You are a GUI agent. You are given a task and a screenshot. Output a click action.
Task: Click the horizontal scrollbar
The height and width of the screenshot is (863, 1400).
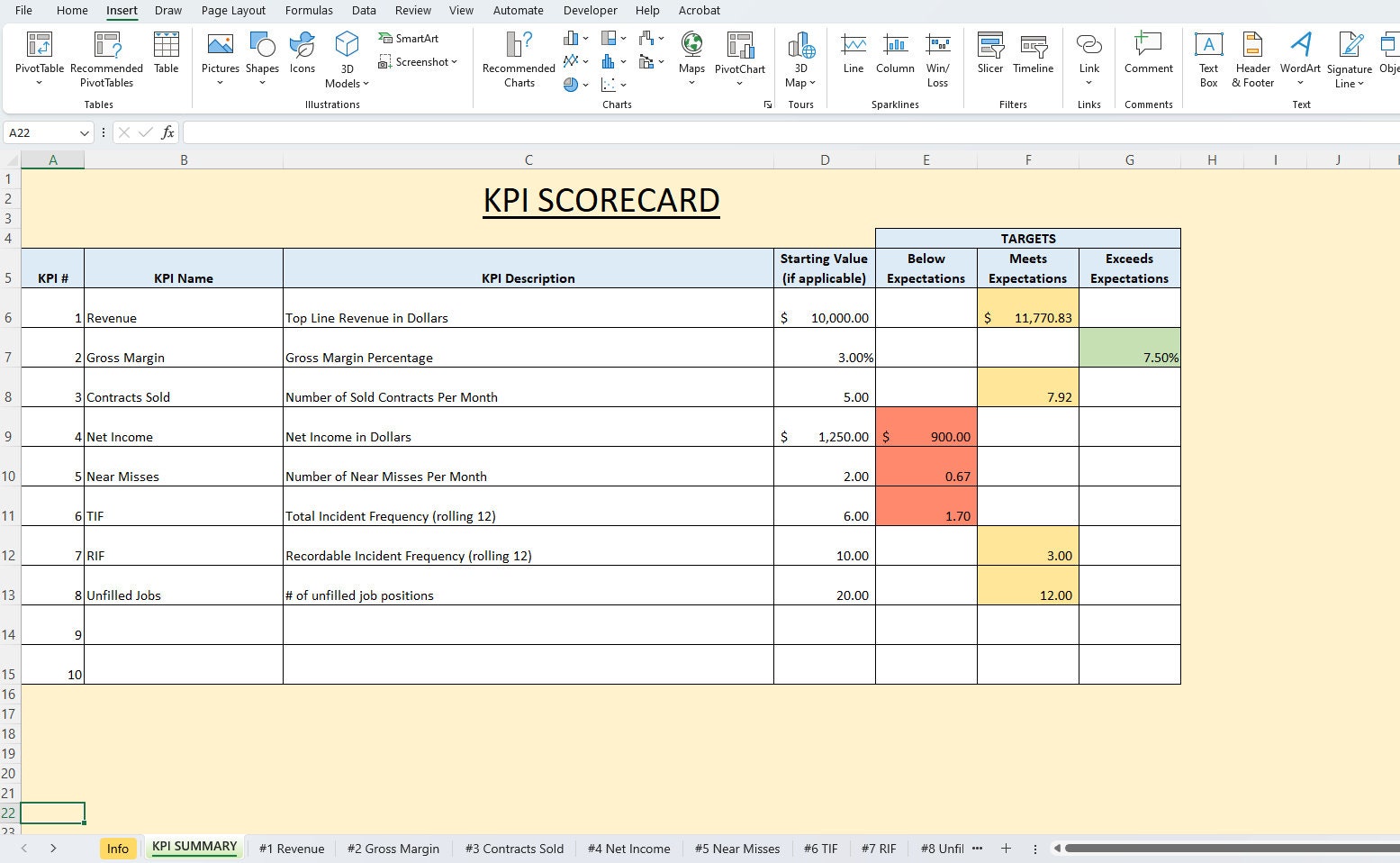tap(1215, 848)
